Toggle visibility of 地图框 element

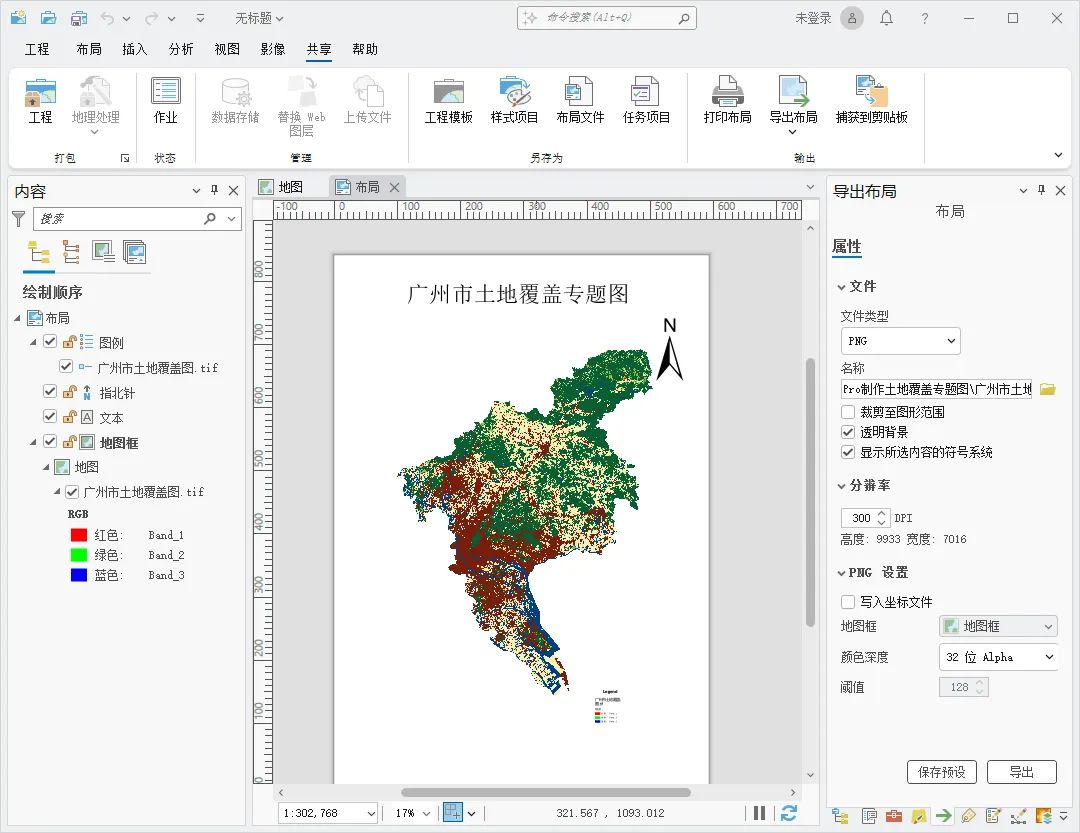tap(50, 441)
